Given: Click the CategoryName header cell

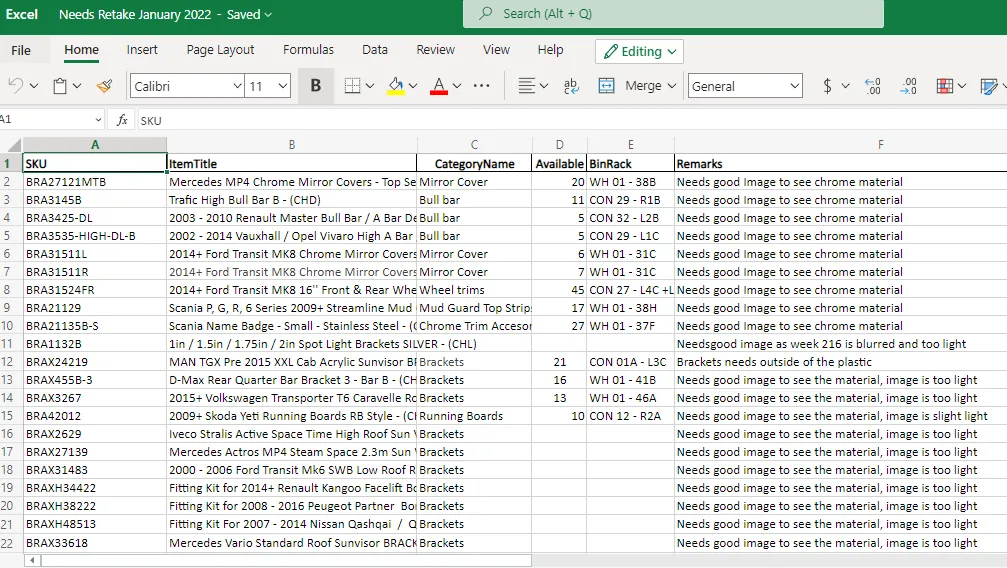Looking at the screenshot, I should (474, 164).
